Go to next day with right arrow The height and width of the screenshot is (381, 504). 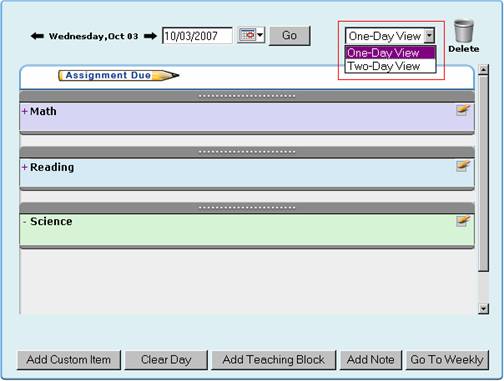[150, 36]
